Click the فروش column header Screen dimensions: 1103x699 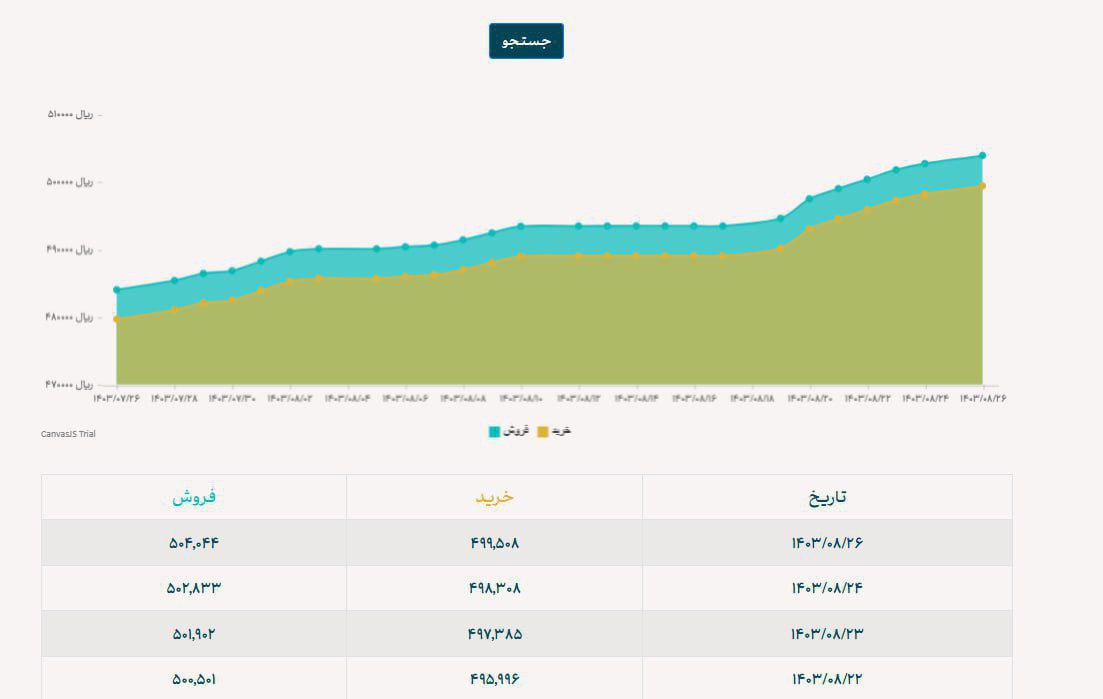[194, 497]
